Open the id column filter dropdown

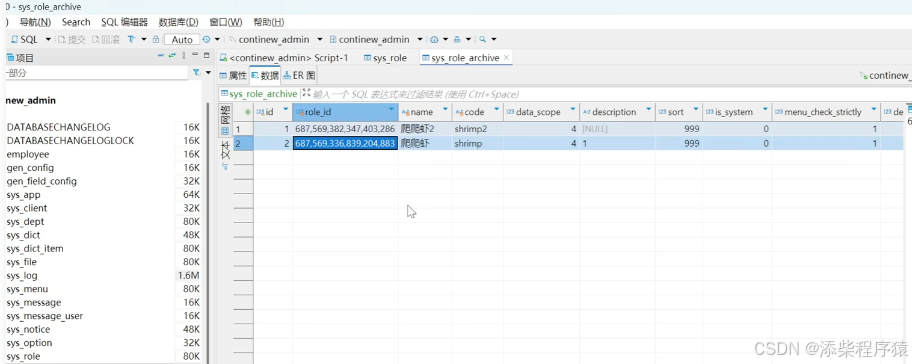point(286,109)
